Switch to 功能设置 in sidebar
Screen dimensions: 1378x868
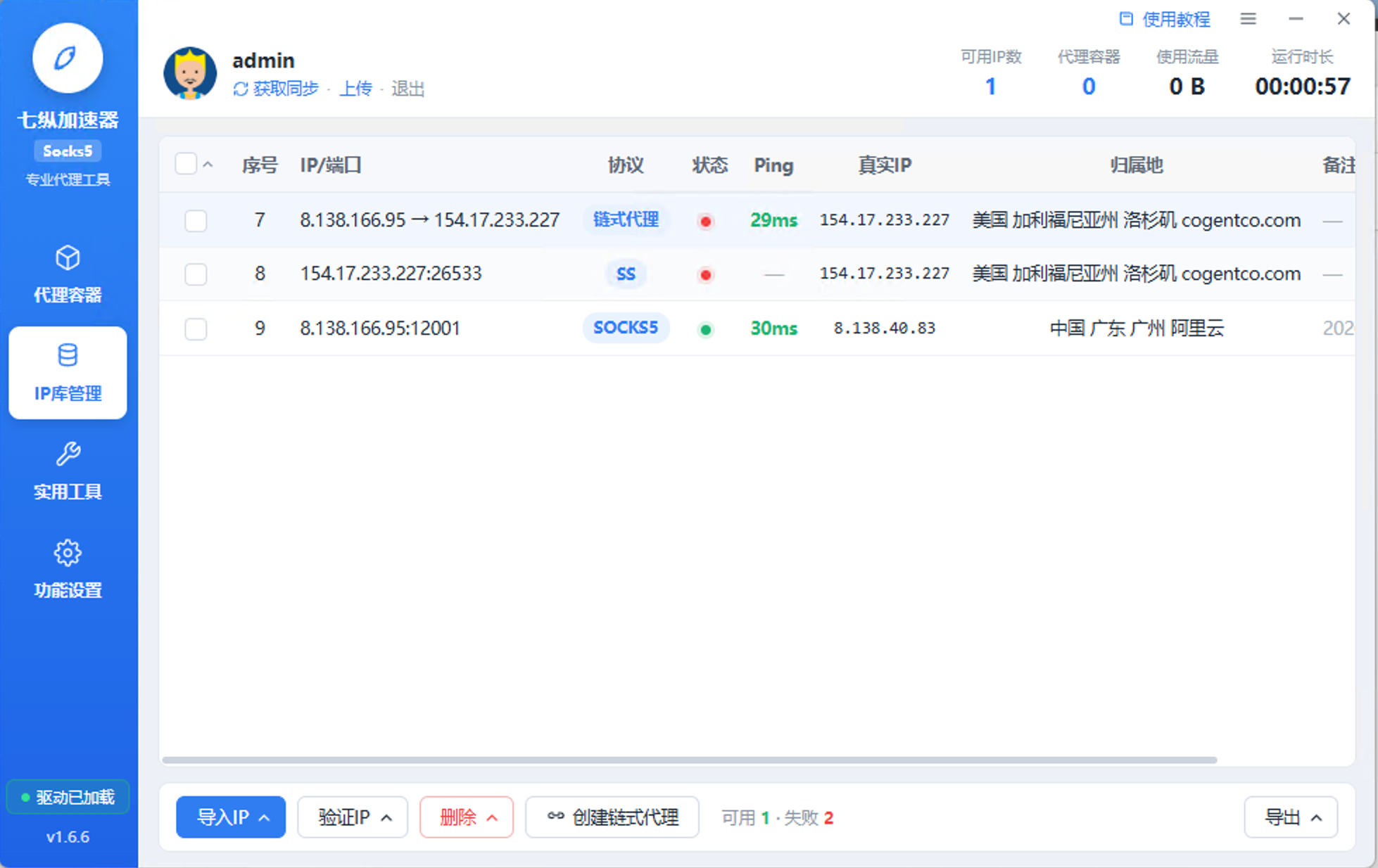tap(68, 570)
